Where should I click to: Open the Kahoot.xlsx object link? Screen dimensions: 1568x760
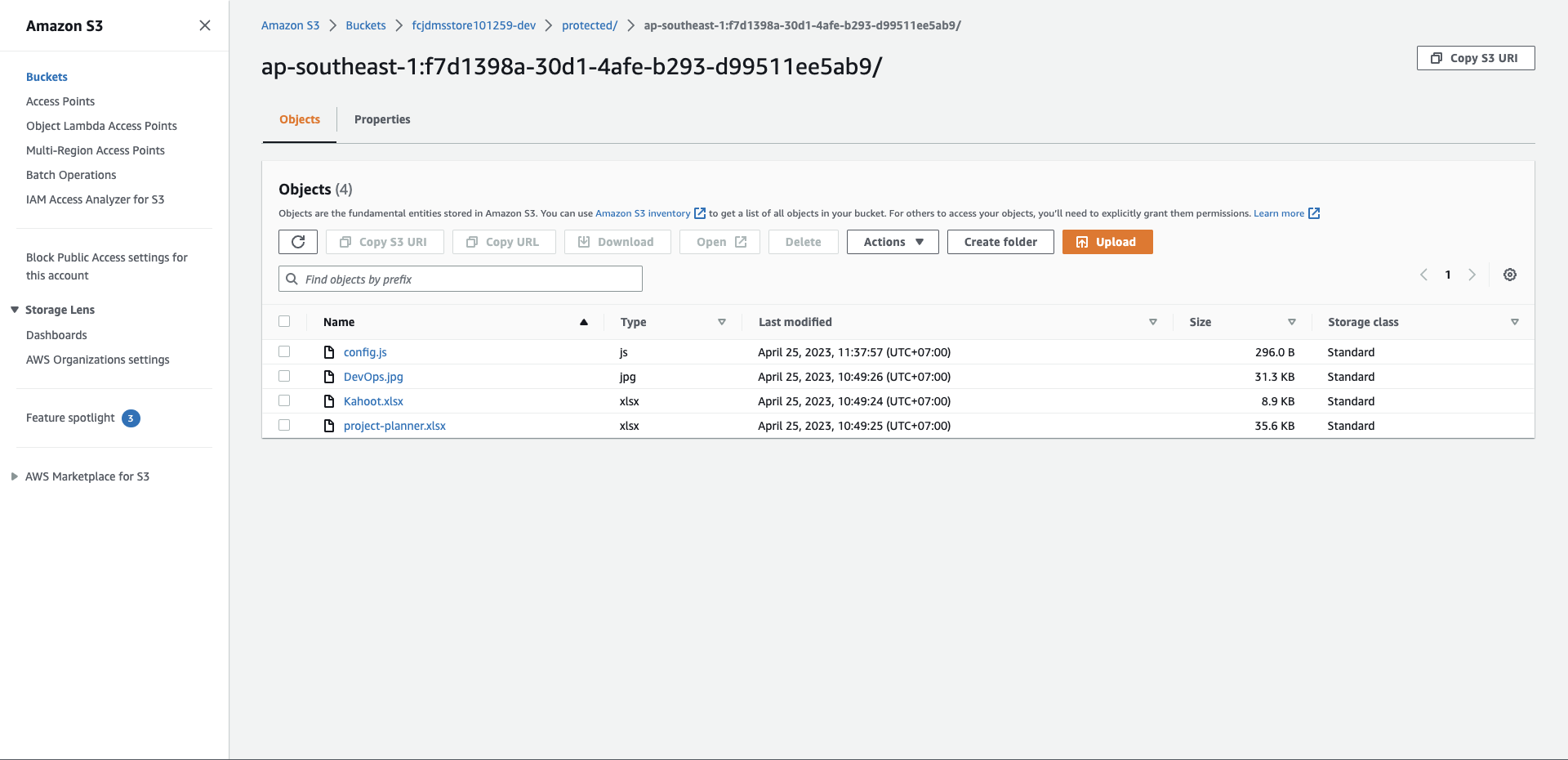click(x=373, y=401)
